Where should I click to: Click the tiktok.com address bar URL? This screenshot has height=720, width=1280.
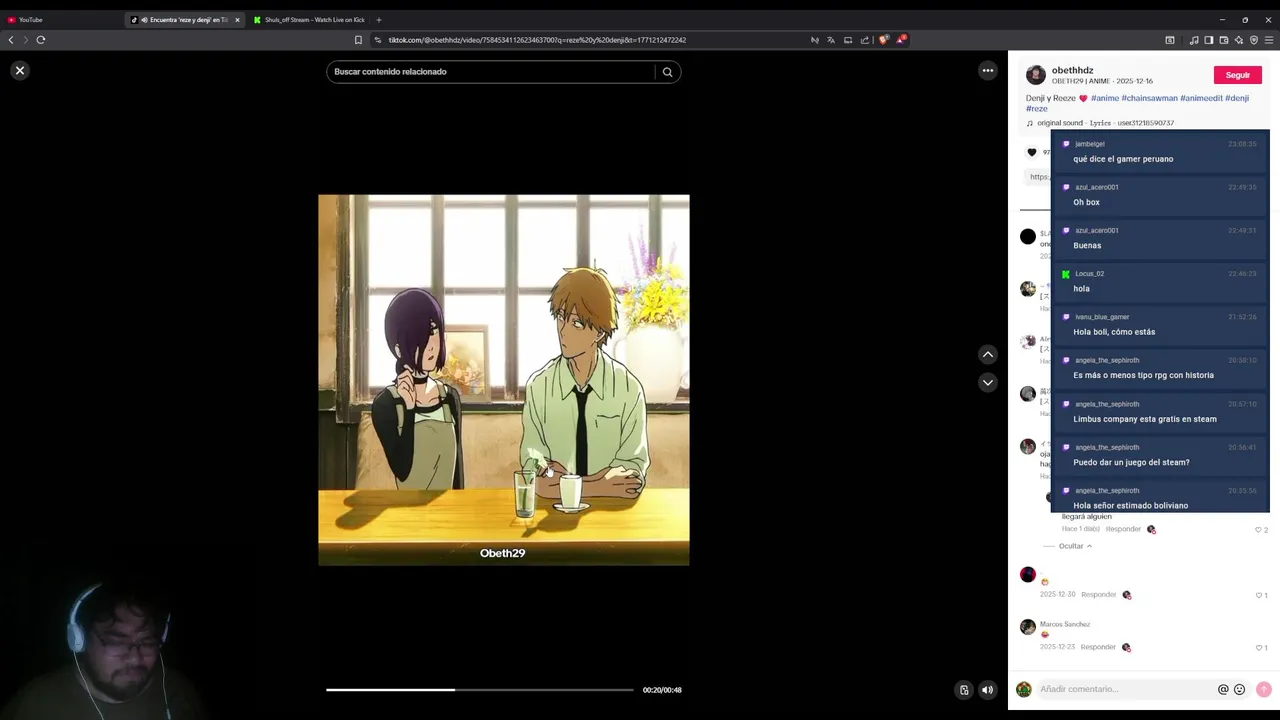[537, 40]
